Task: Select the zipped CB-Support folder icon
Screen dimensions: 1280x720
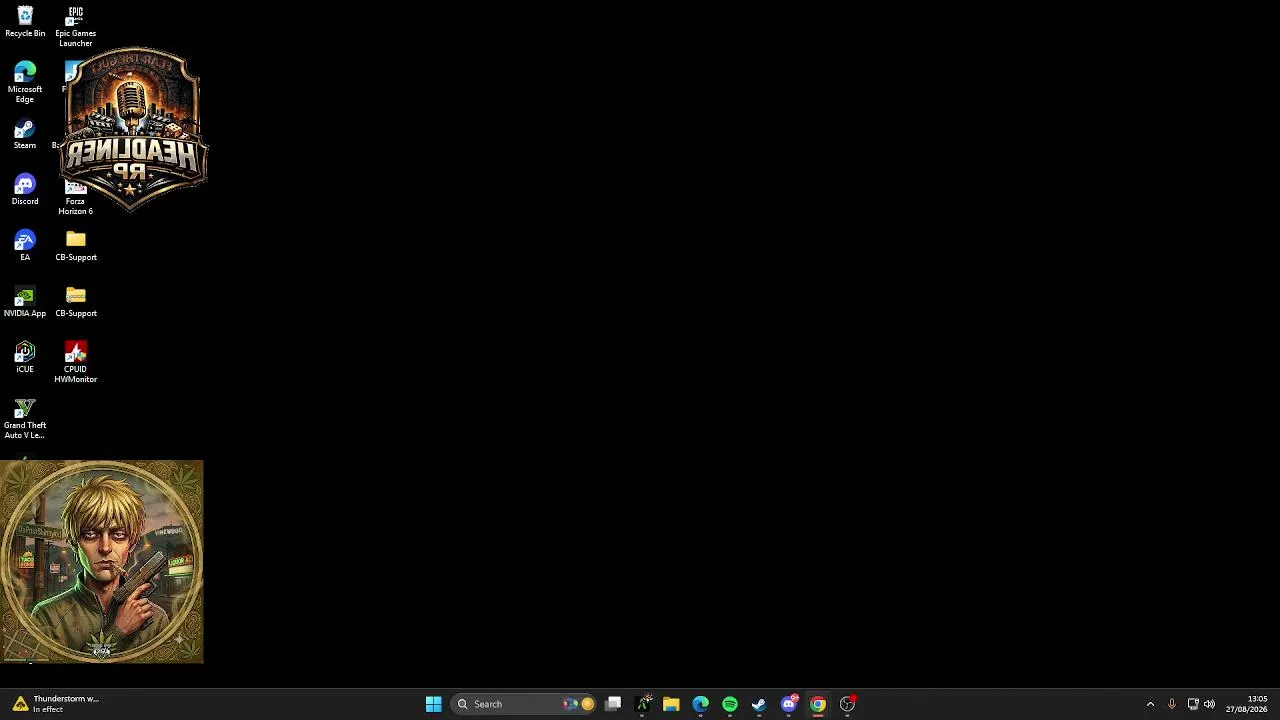Action: click(x=76, y=302)
